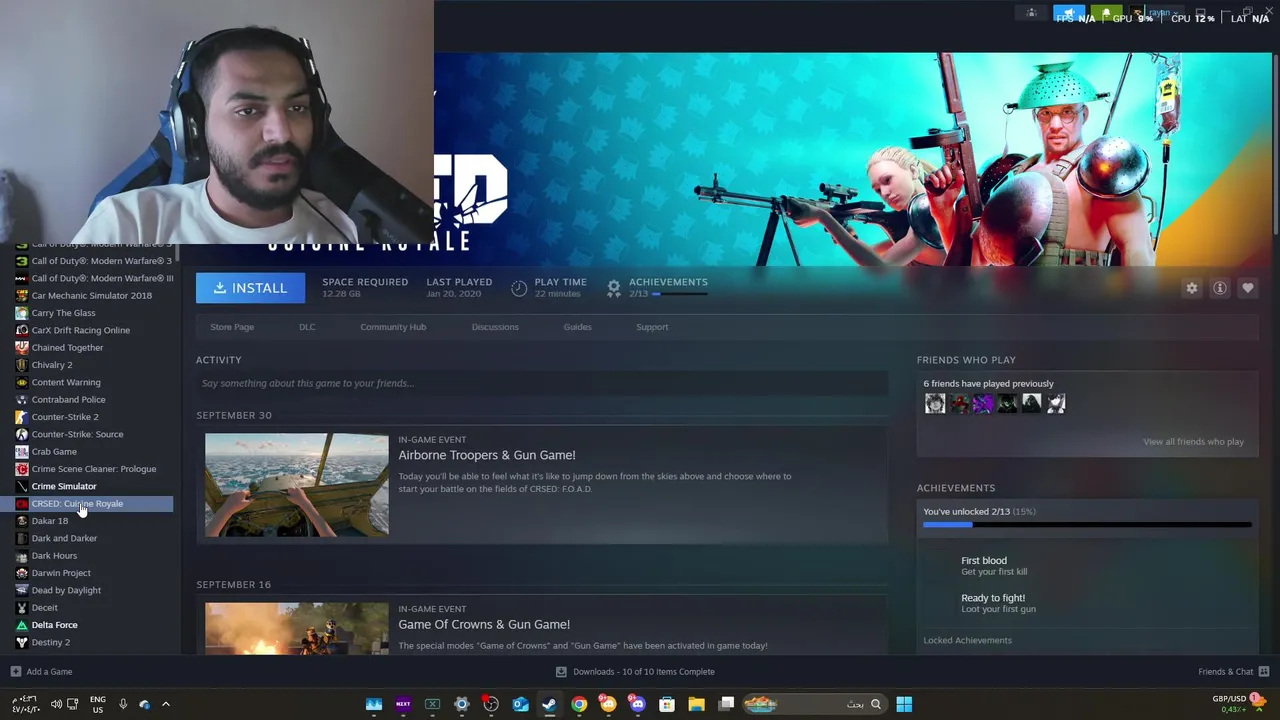Click View all friends who play
This screenshot has width=1280, height=720.
click(1193, 442)
